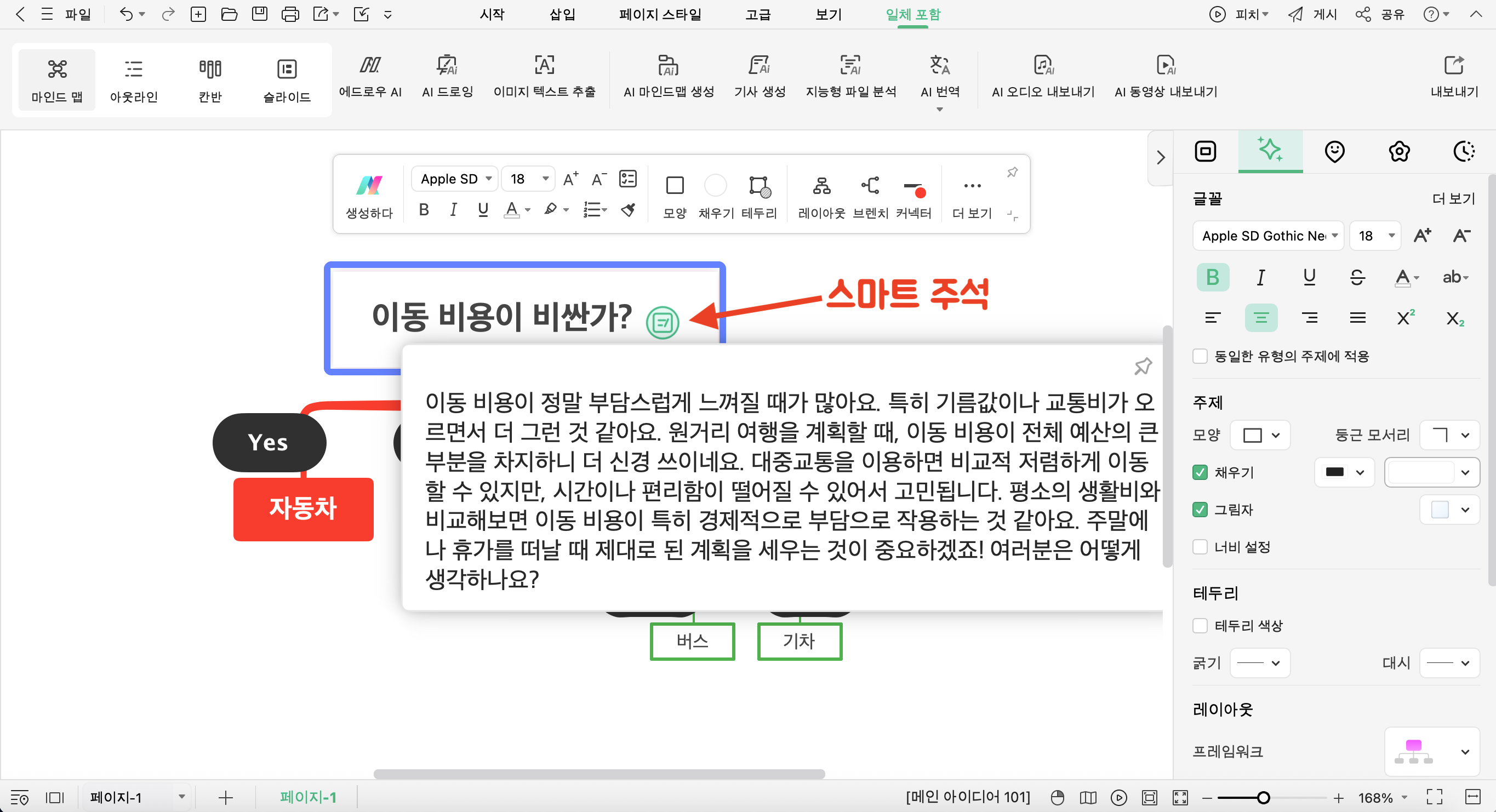Open black fill color swatch
1496x812 pixels.
coord(1344,472)
